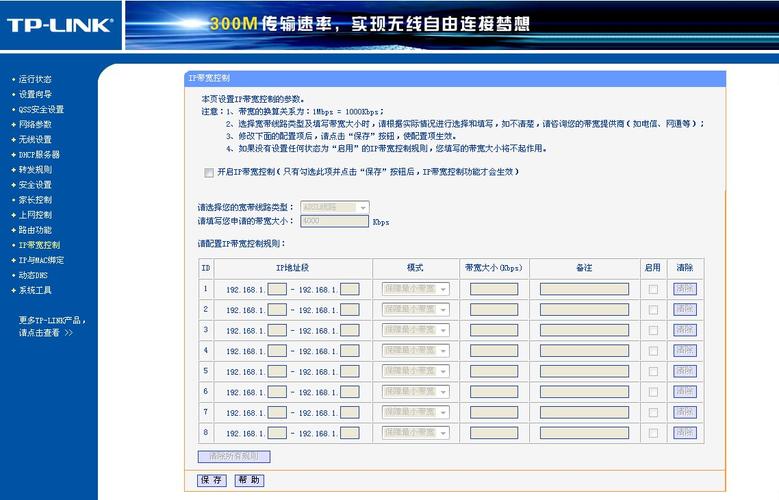The width and height of the screenshot is (779, 500).
Task: Click the 申请的带宽大小 Kbps field
Action: tap(334, 221)
